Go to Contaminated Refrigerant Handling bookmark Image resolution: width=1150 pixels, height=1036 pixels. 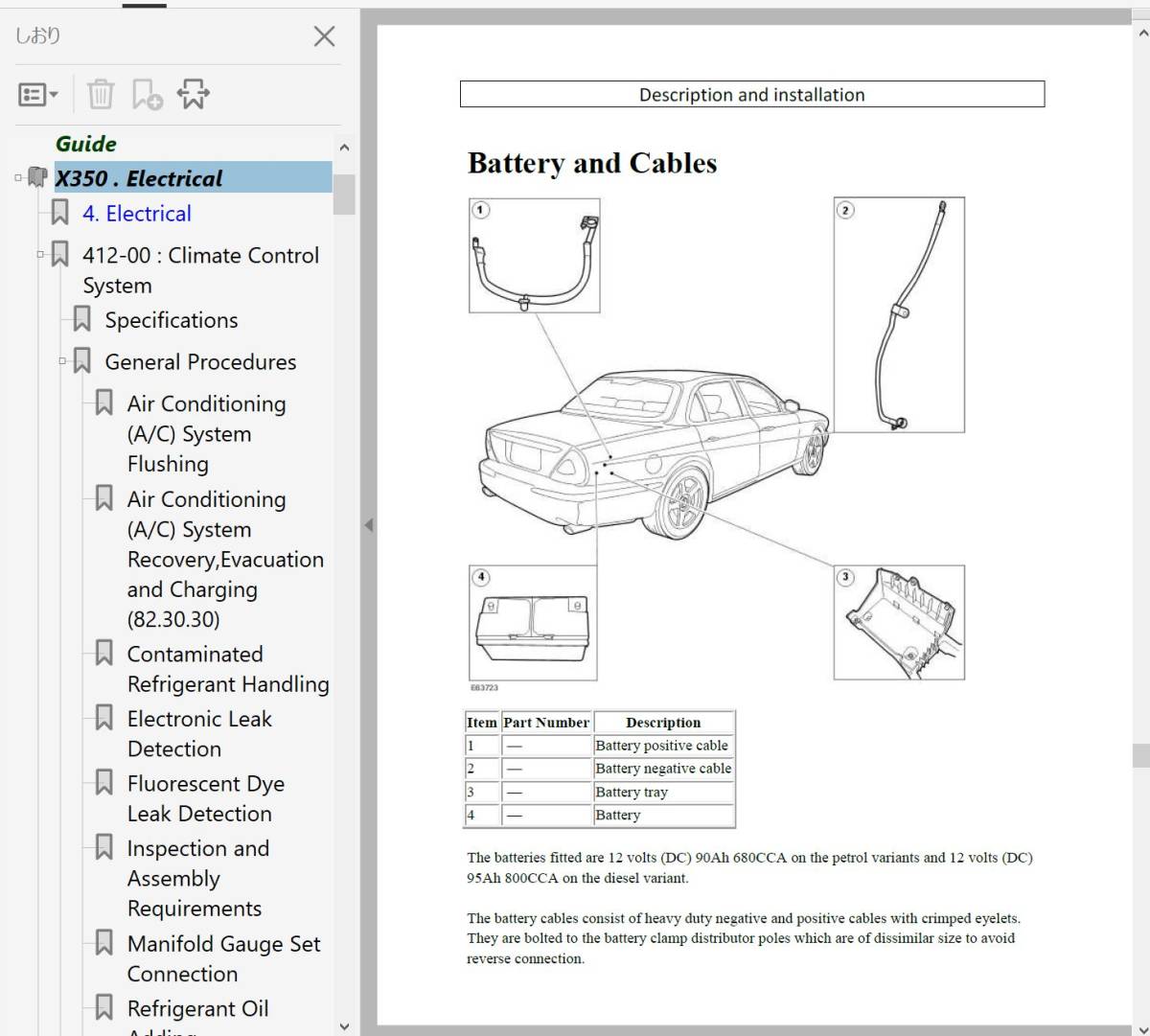tap(227, 669)
